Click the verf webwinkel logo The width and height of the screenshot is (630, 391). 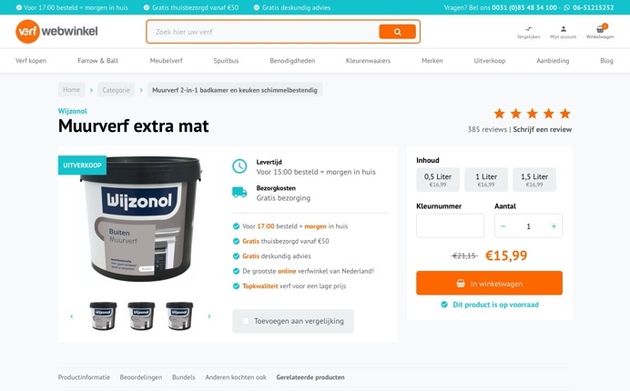(57, 31)
